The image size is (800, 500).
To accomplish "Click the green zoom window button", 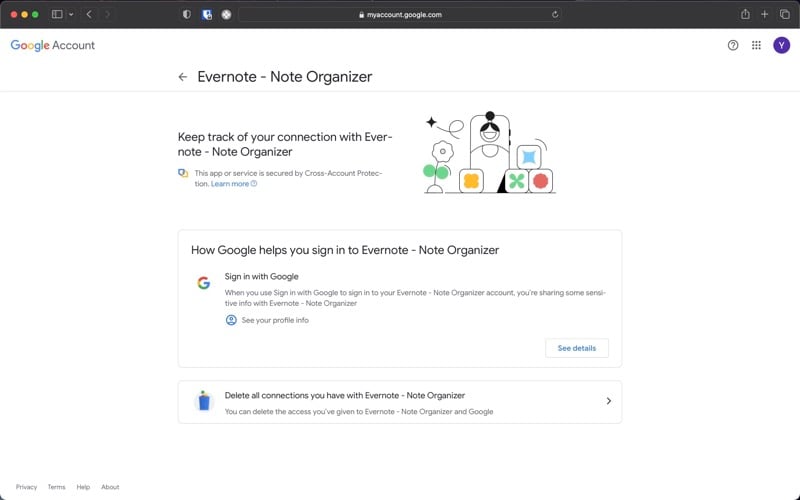I will coord(35,14).
